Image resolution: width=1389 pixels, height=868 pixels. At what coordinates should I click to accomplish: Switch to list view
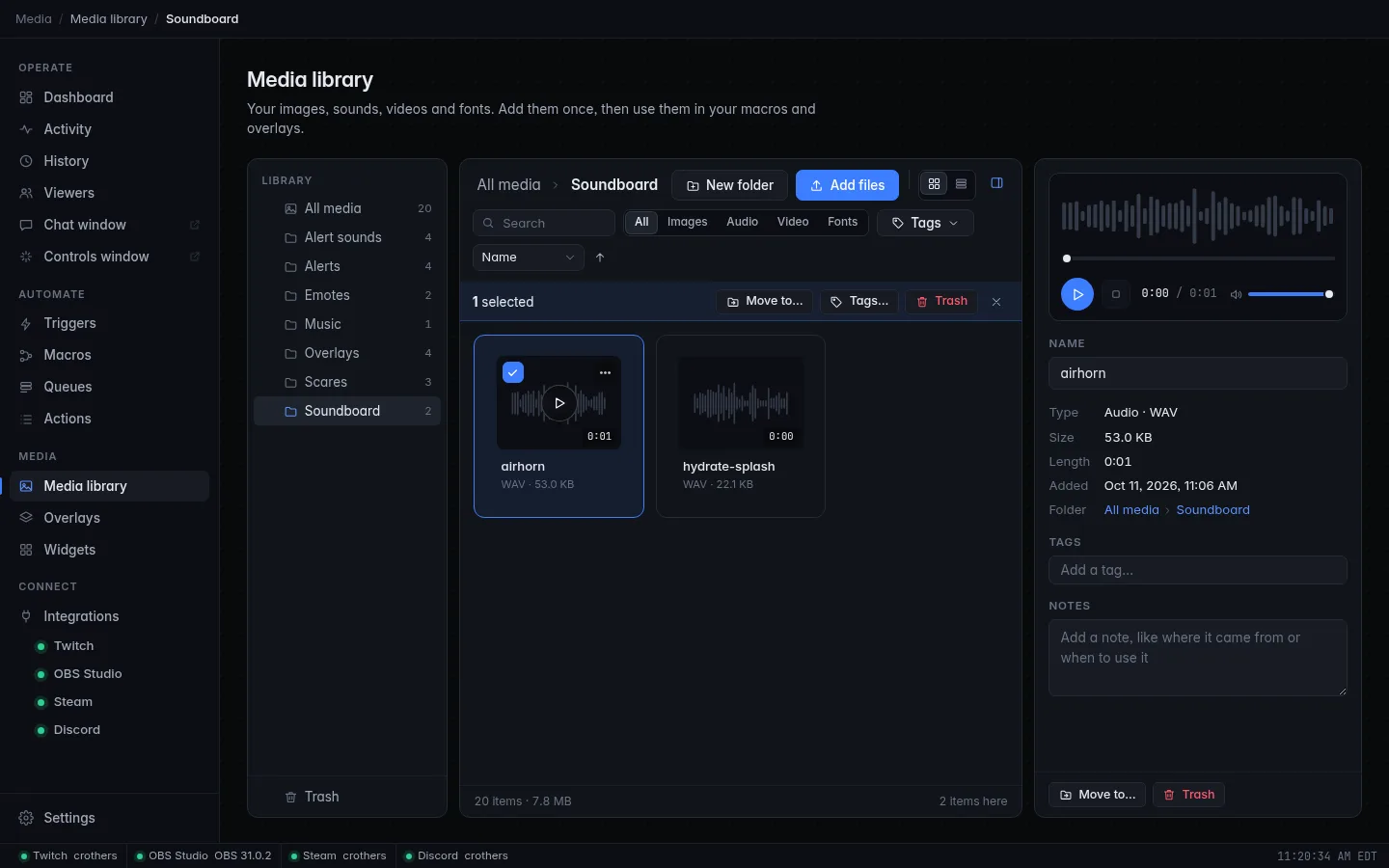(961, 184)
